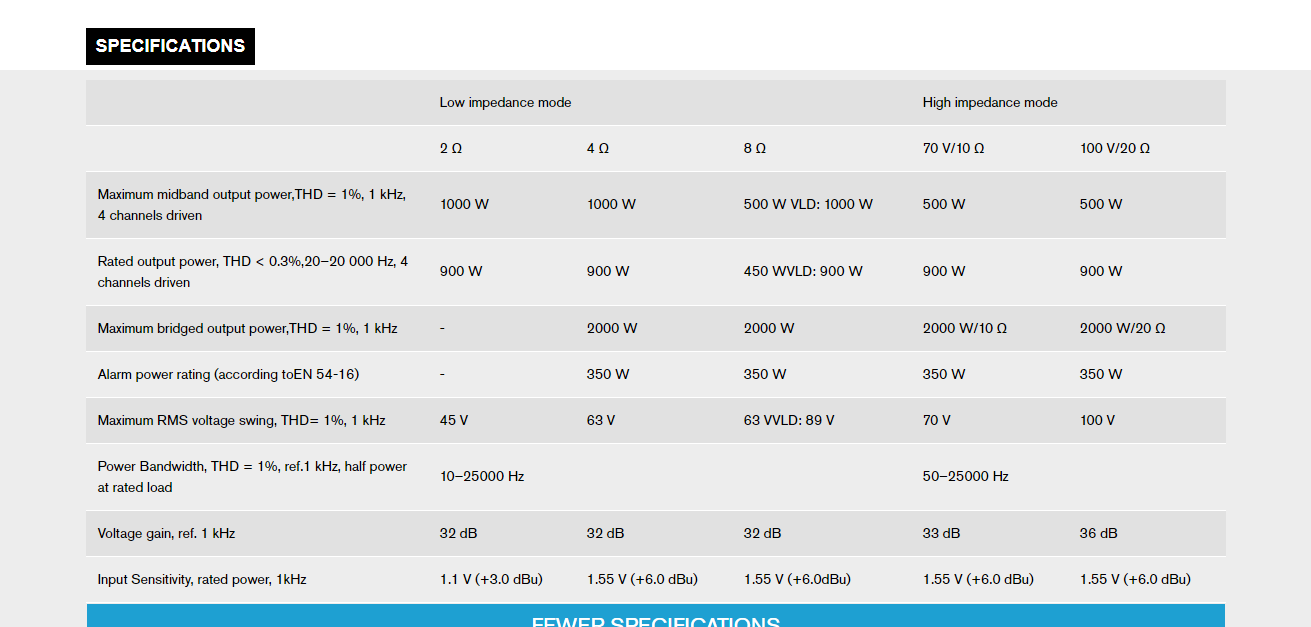The width and height of the screenshot is (1311, 627).
Task: Select the 50–25000 Hz bandwidth value
Action: (x=965, y=477)
